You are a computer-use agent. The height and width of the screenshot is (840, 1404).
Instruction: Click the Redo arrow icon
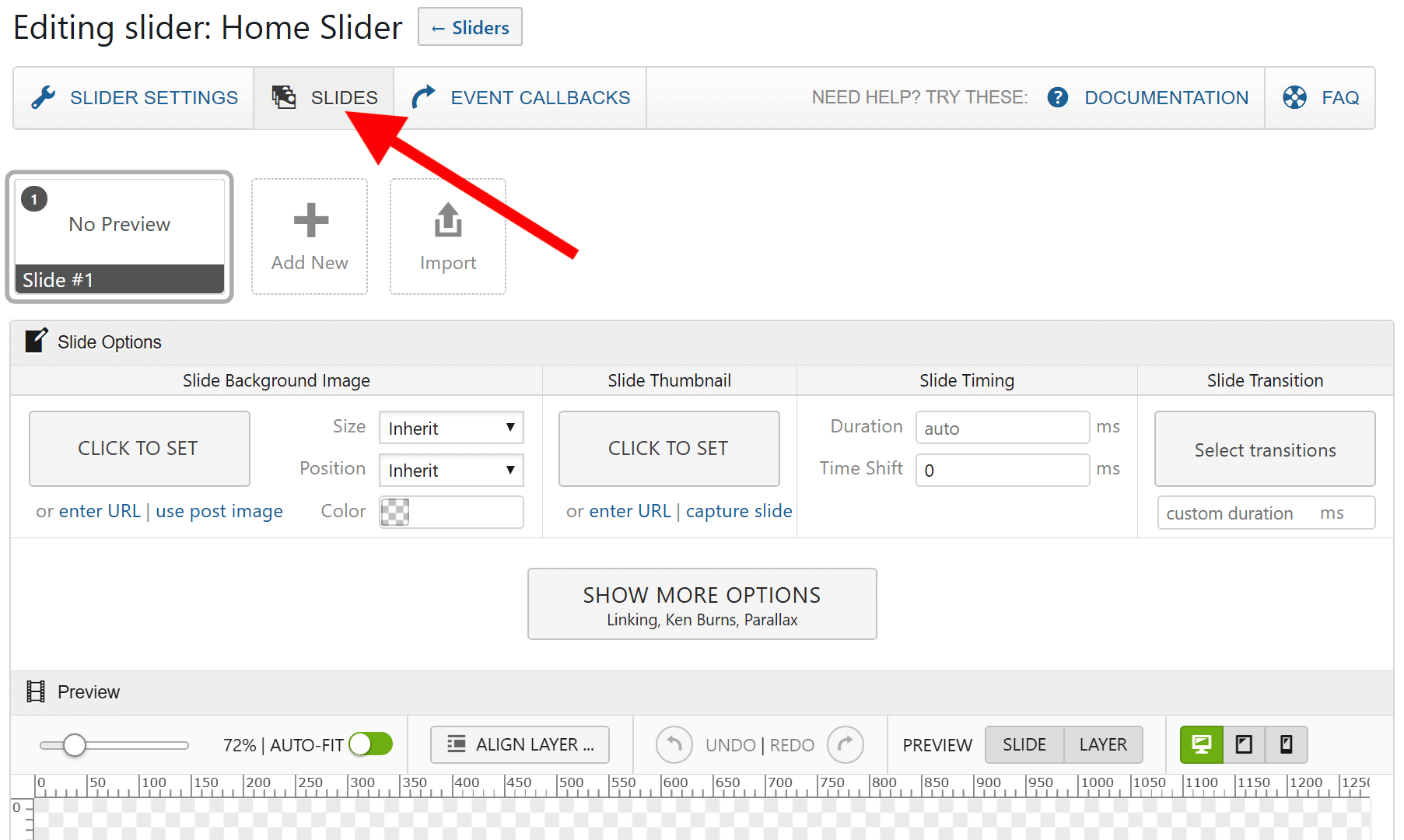click(846, 744)
